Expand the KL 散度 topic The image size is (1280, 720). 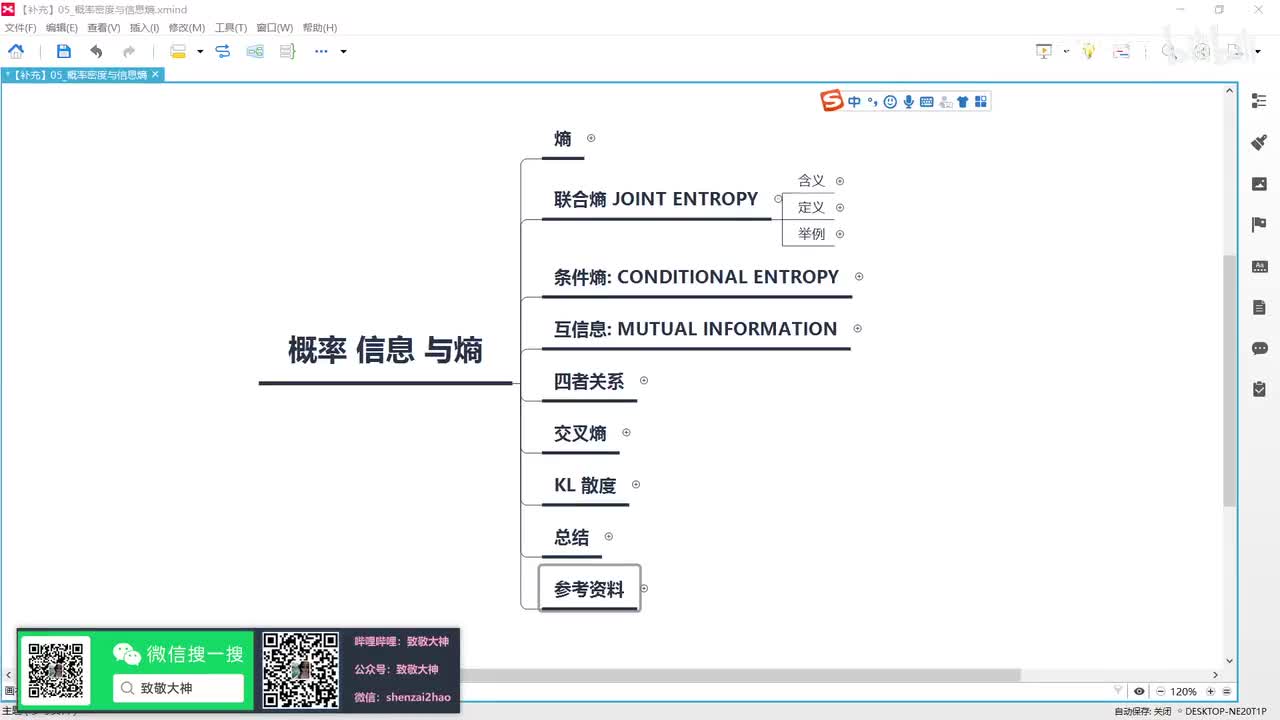click(x=636, y=484)
